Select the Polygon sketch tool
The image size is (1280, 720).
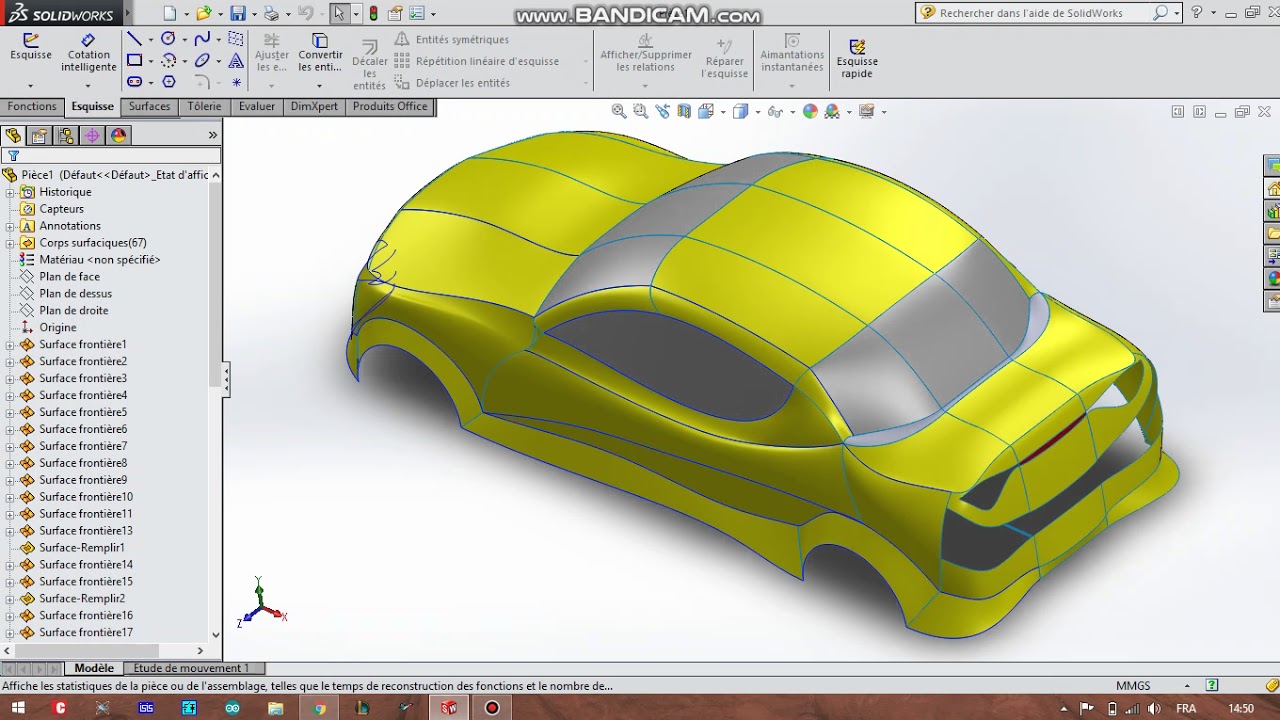pos(168,82)
